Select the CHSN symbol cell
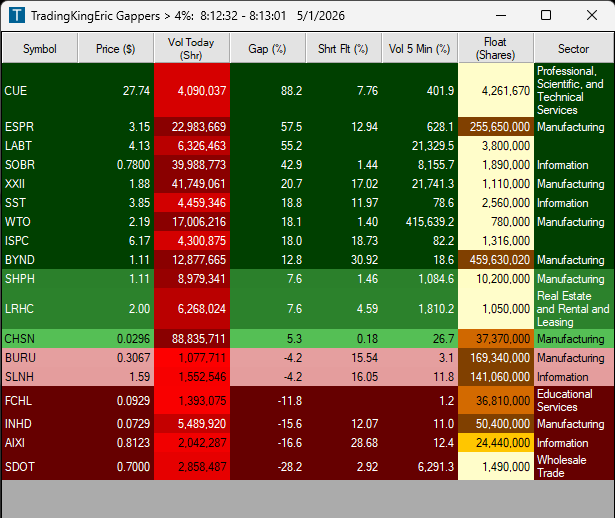 (40, 338)
